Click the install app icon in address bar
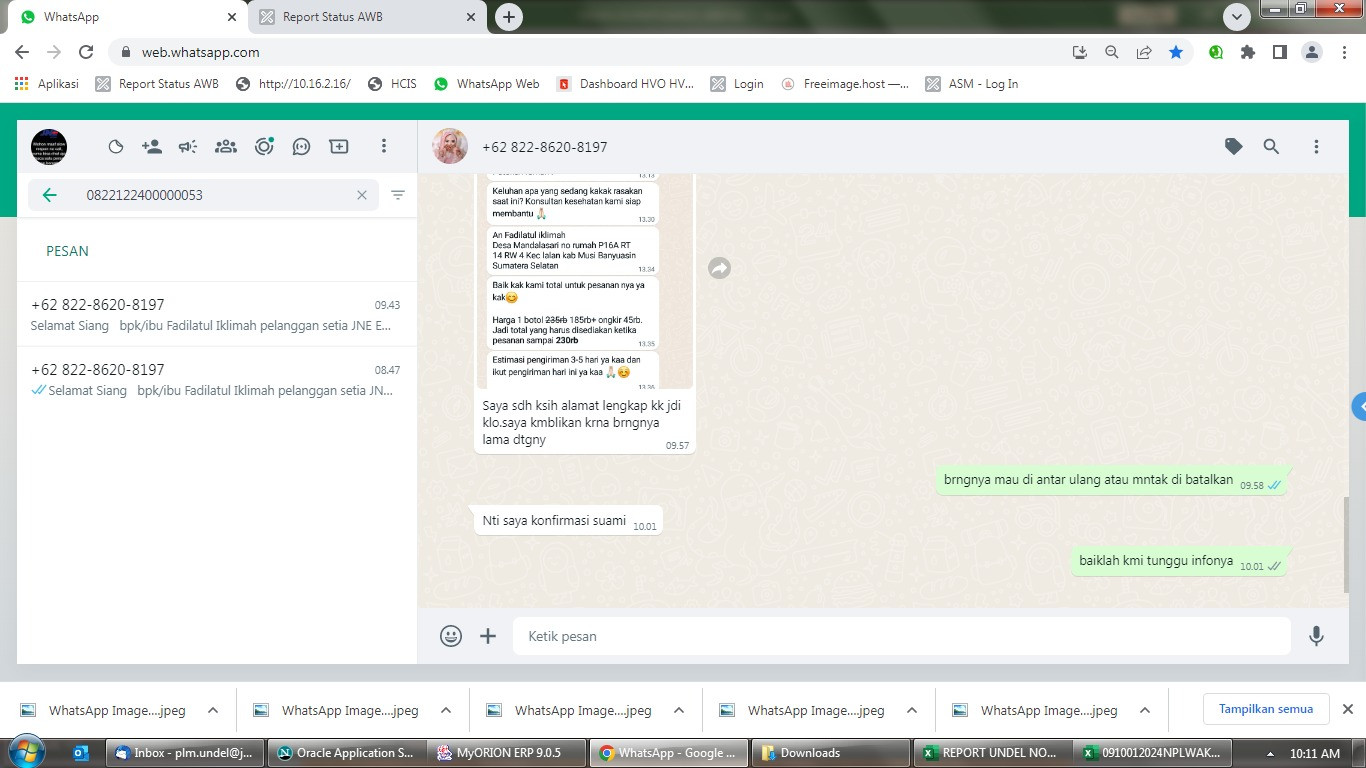This screenshot has width=1366, height=768. pos(1080,52)
